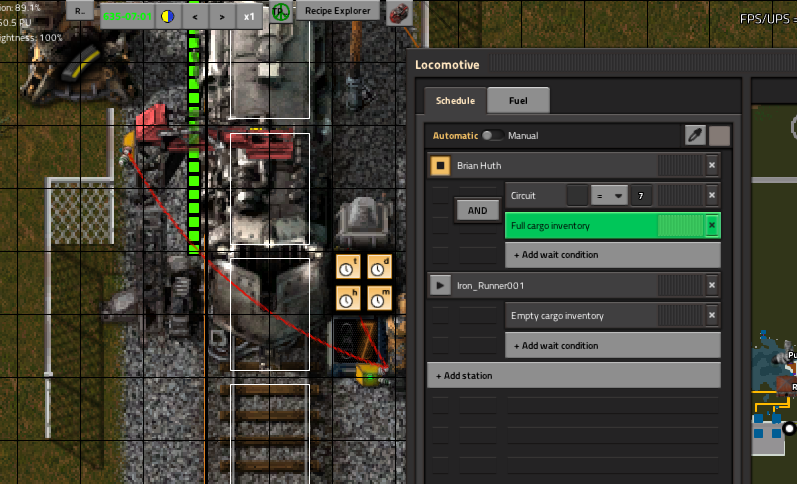The width and height of the screenshot is (797, 484).
Task: Edit the Circuit condition value 7
Action: click(x=641, y=196)
